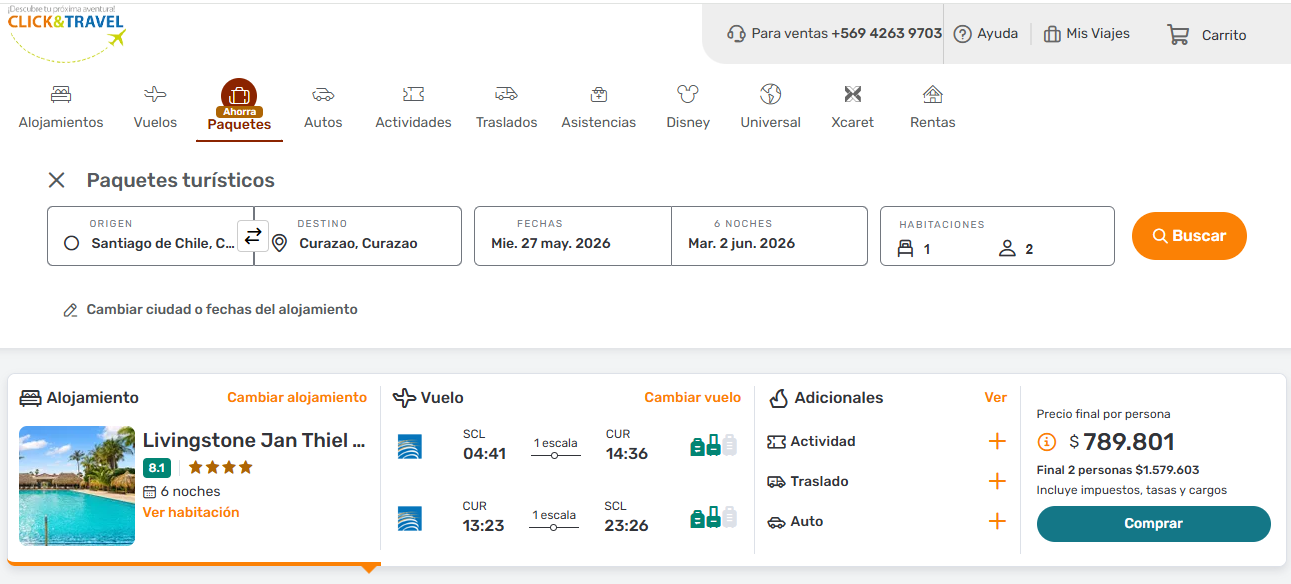Image resolution: width=1291 pixels, height=584 pixels.
Task: Click the swap origin and destination arrows
Action: tap(253, 236)
